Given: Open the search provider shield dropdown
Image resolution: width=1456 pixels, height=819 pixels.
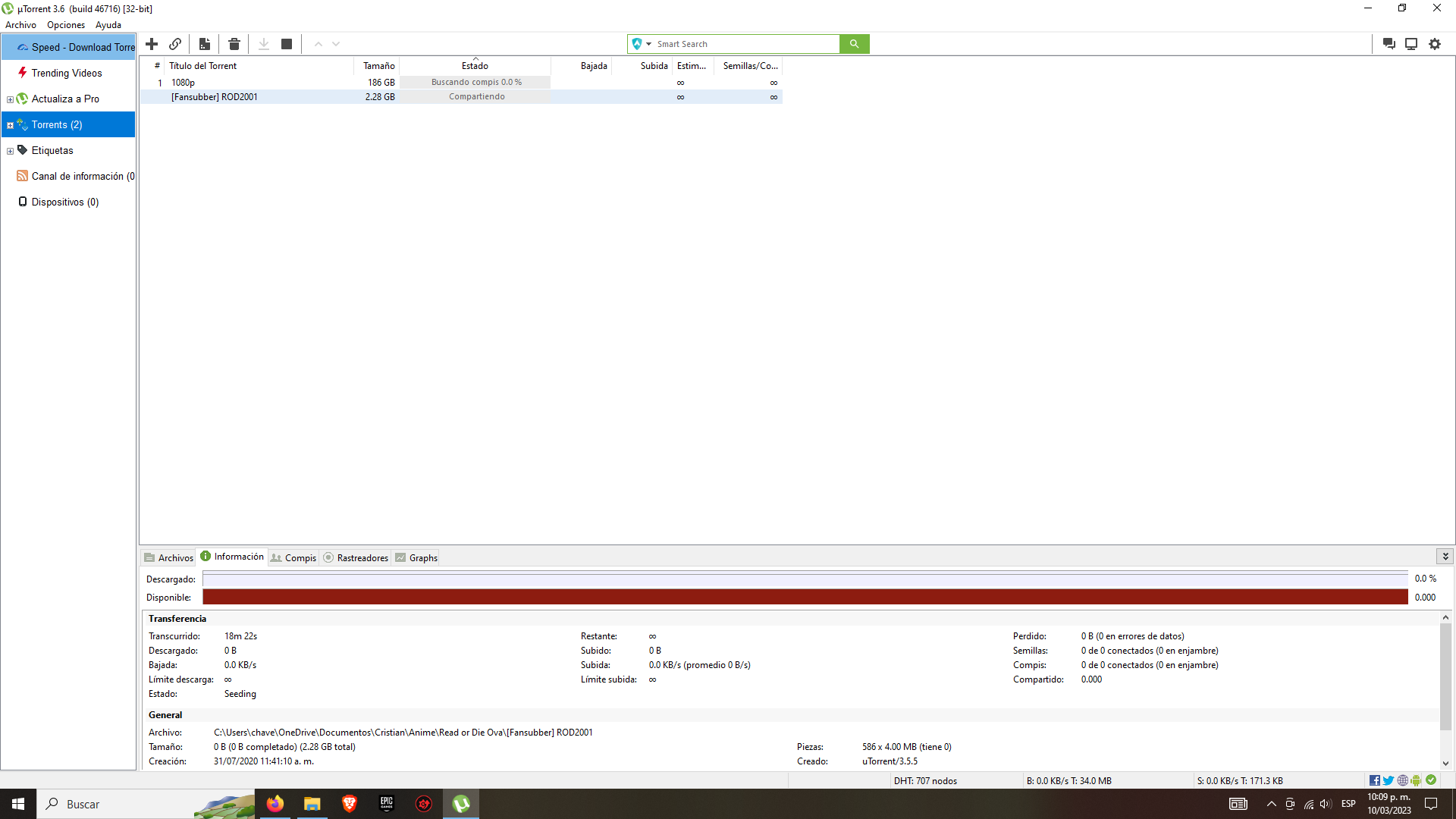Looking at the screenshot, I should point(642,44).
